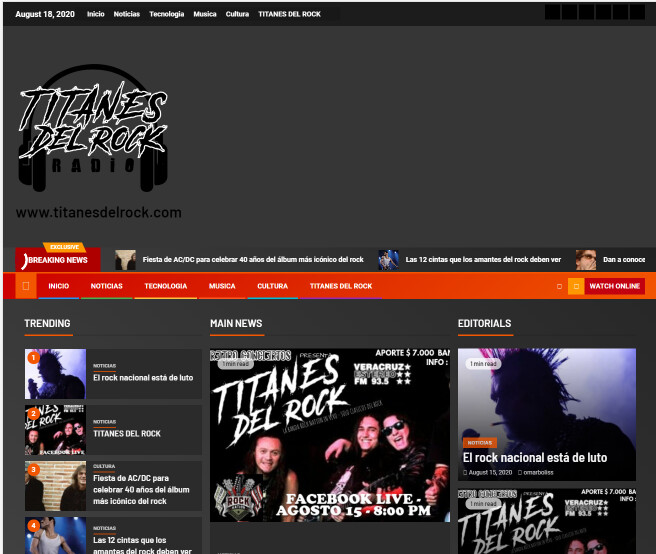Click the BREAKING NEWS label
Screen dimensions: 656x554
tap(58, 260)
